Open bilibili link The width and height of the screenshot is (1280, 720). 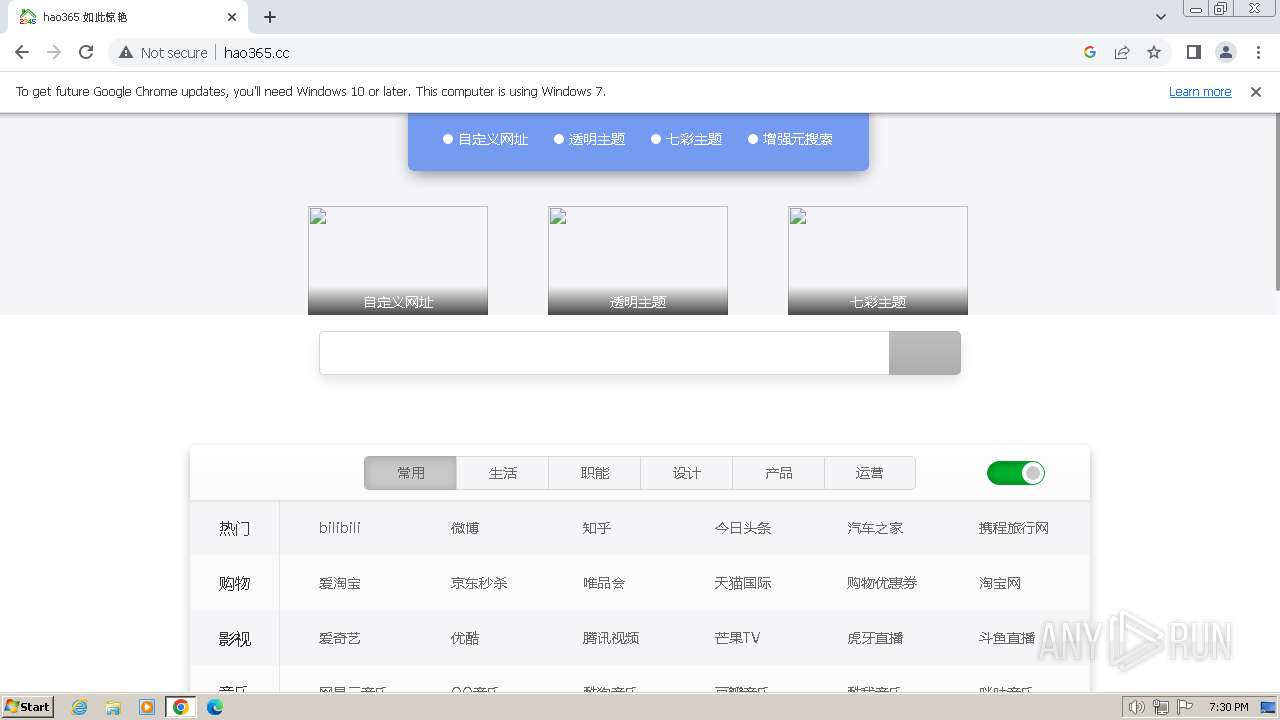[x=340, y=528]
